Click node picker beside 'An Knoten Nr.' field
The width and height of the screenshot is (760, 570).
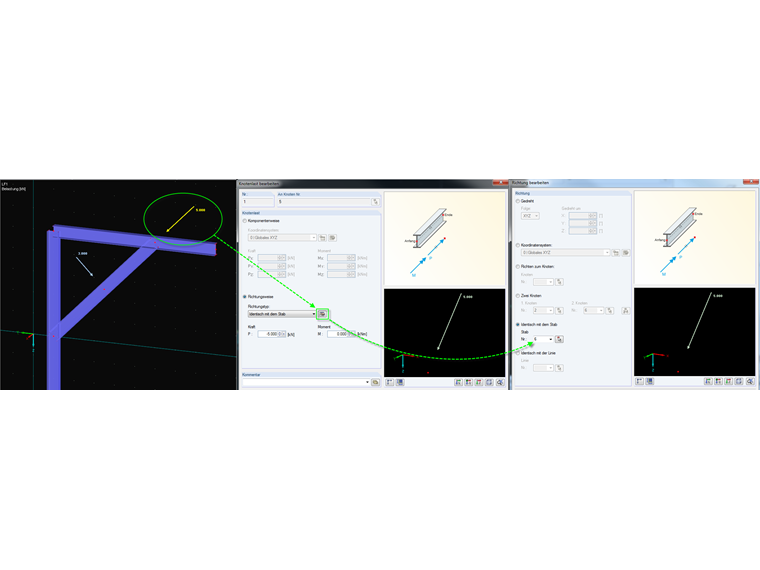coord(375,202)
